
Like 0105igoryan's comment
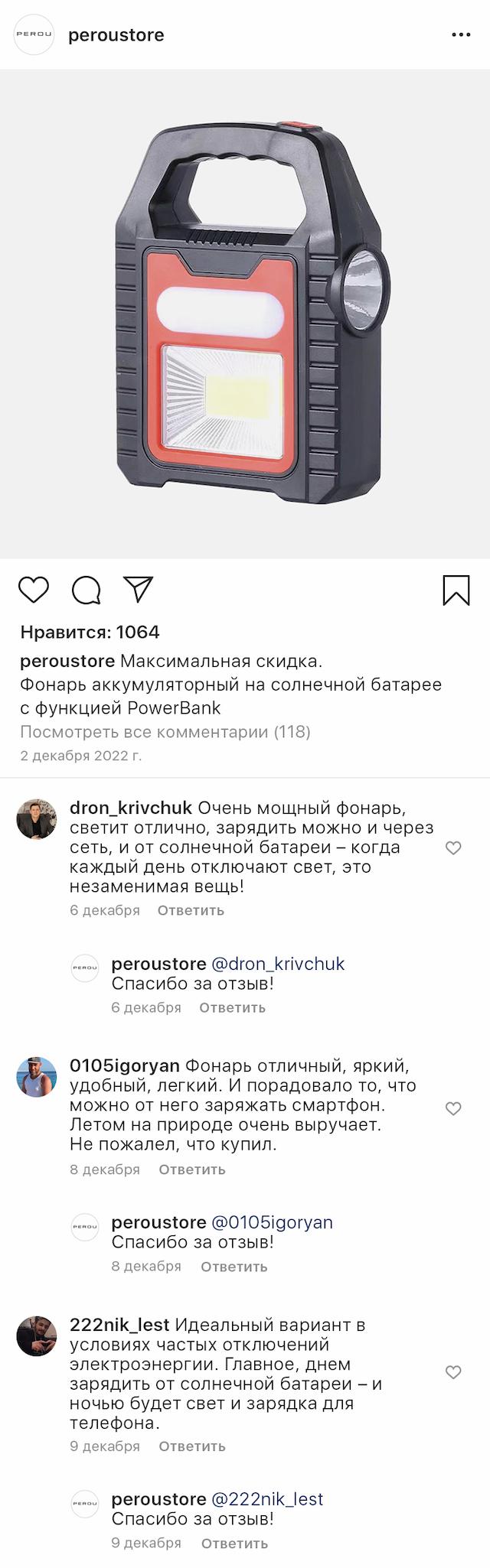click(453, 1108)
